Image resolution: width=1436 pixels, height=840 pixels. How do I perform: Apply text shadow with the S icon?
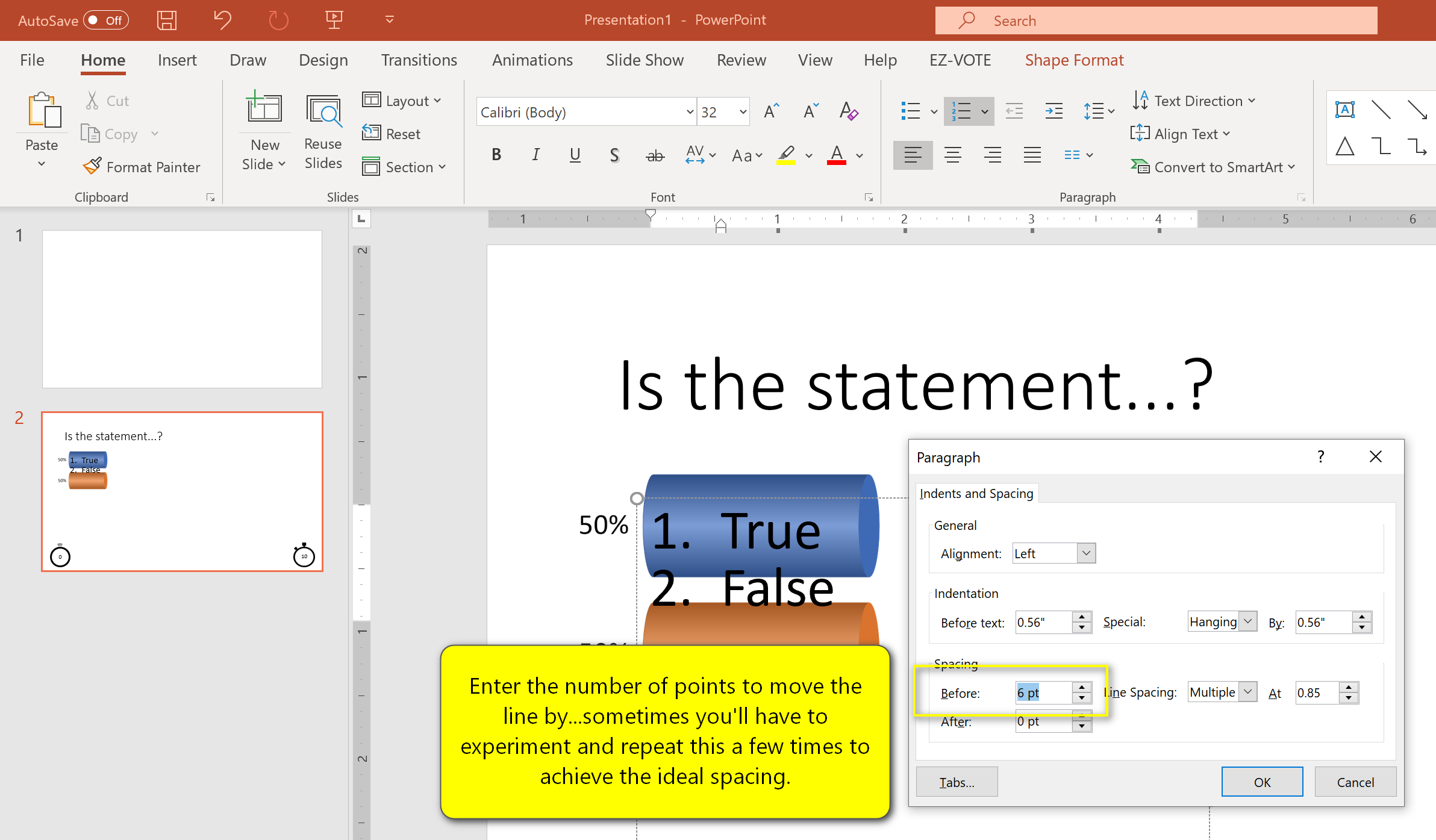point(614,155)
